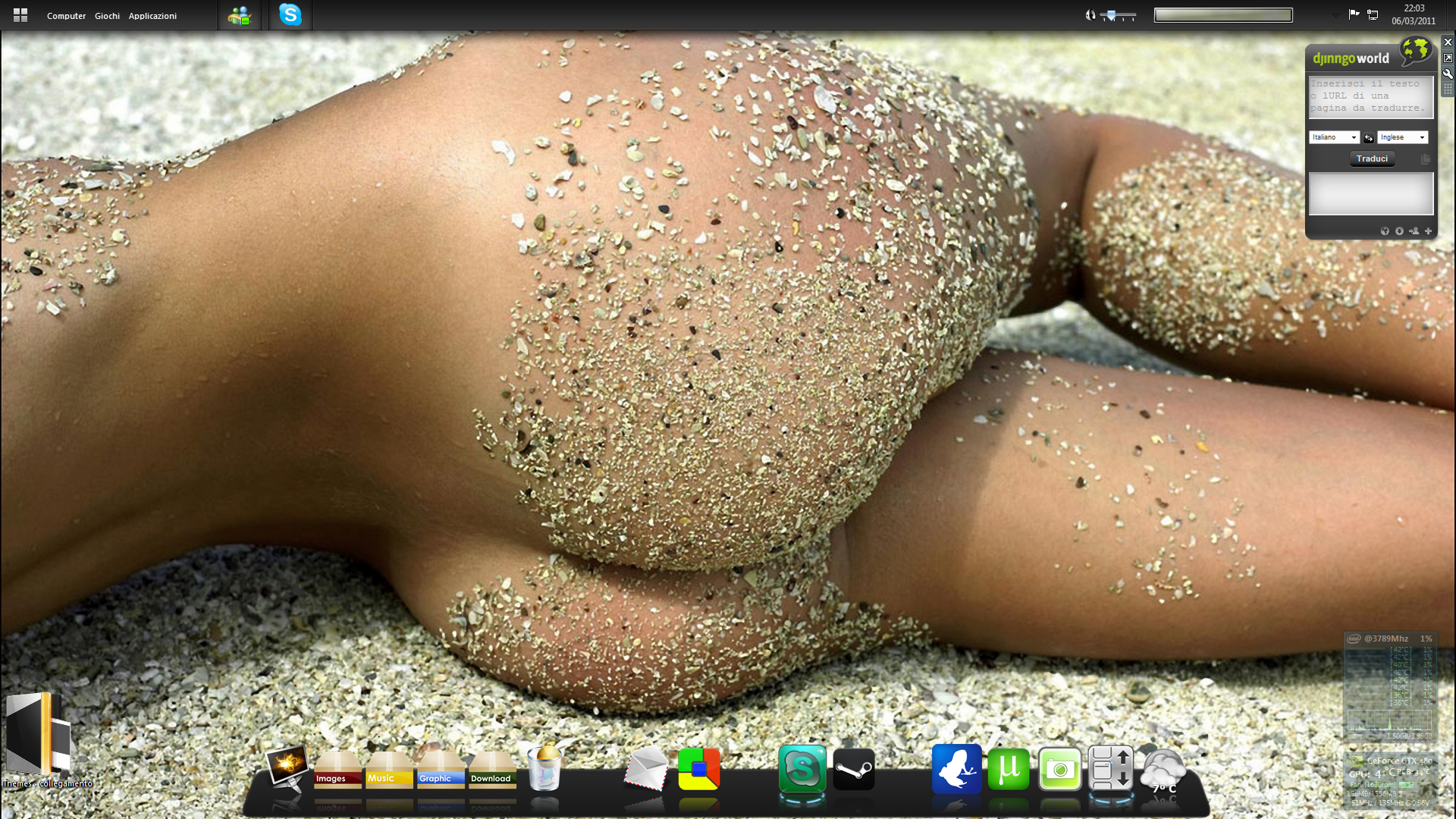Image resolution: width=1456 pixels, height=819 pixels.
Task: Open Windows Live Messenger in the top bar
Action: [240, 15]
